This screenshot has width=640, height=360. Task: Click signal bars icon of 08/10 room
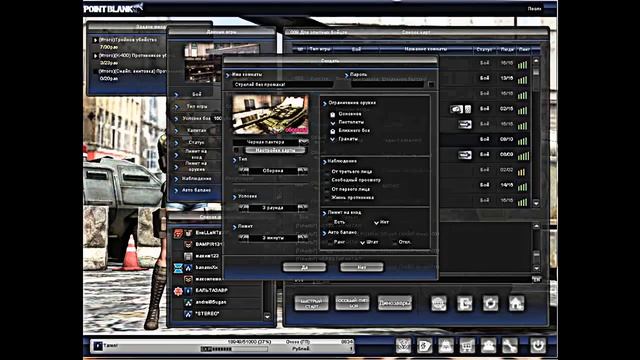522,141
